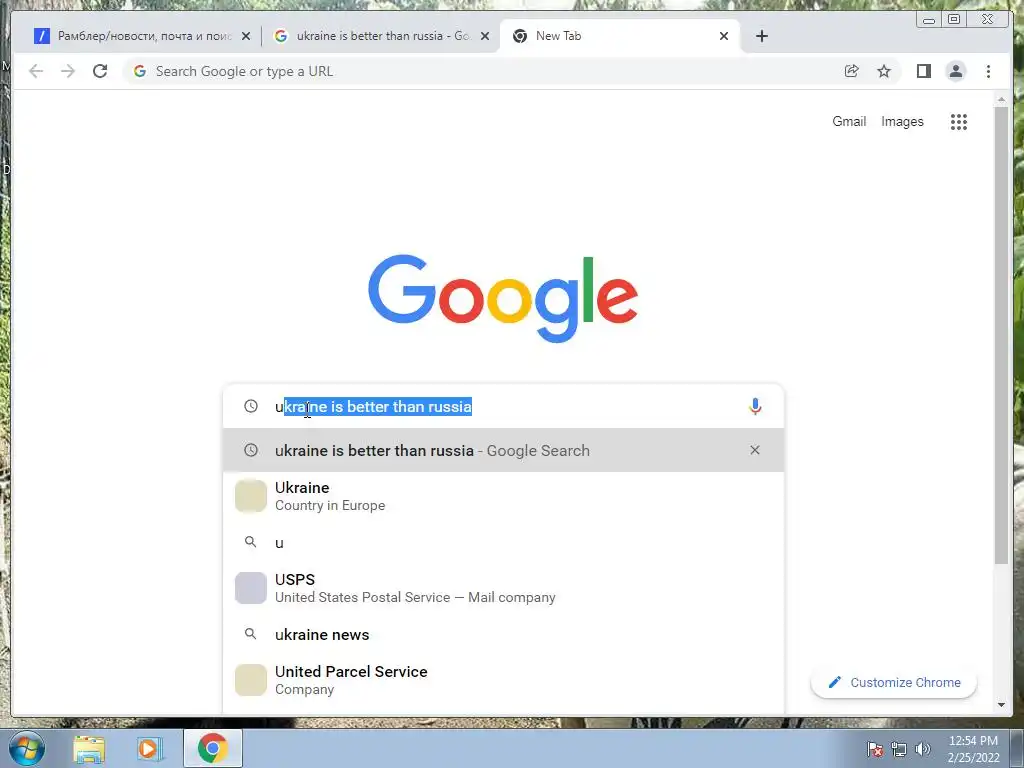The height and width of the screenshot is (768, 1024).
Task: Click the United Parcel Service thumbnail
Action: coord(251,680)
